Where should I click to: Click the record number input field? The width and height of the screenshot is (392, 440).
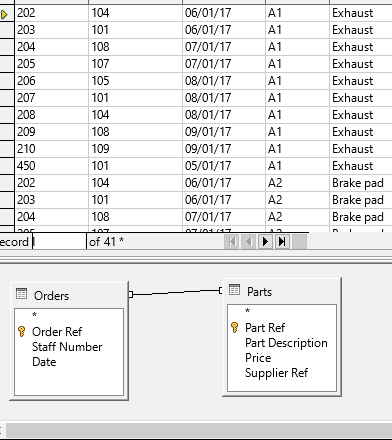click(59, 242)
